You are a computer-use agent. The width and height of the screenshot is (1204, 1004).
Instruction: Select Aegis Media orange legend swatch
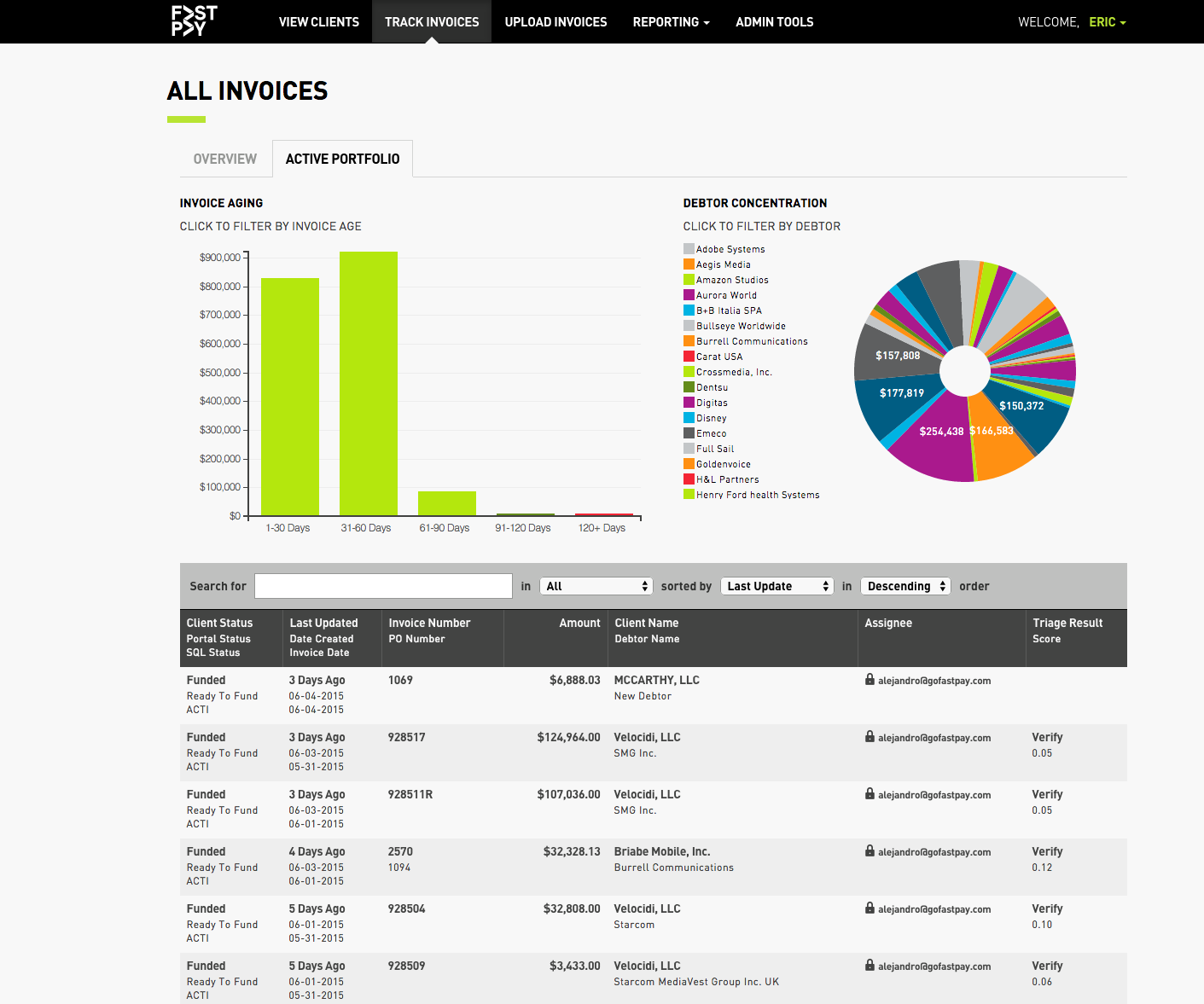point(689,264)
